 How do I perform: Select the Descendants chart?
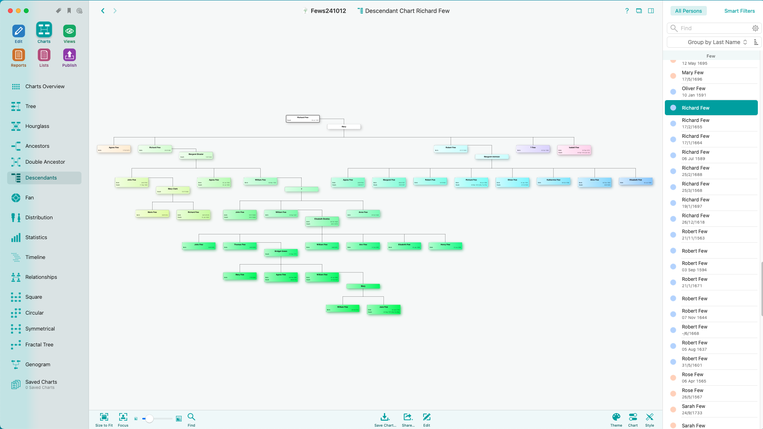coord(44,178)
